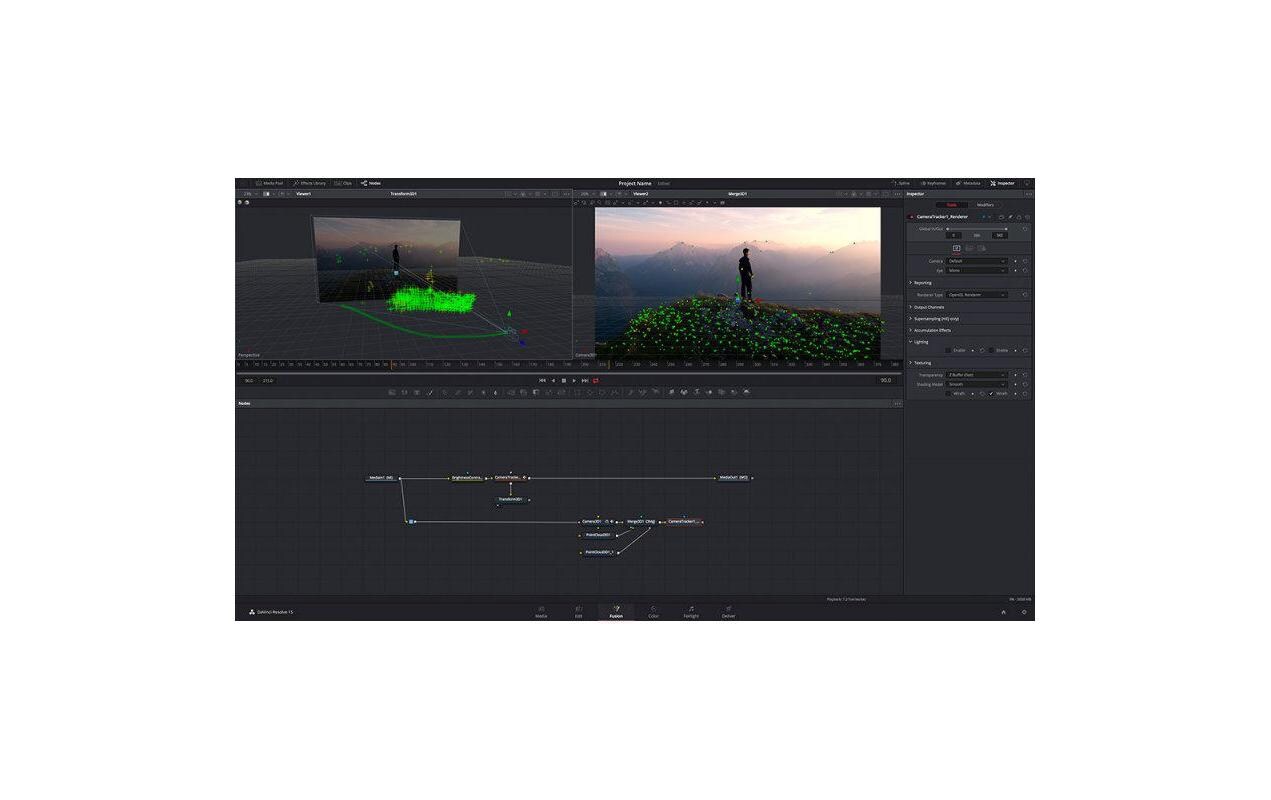Switch to the Color page
1271x800 pixels.
pyautogui.click(x=653, y=612)
